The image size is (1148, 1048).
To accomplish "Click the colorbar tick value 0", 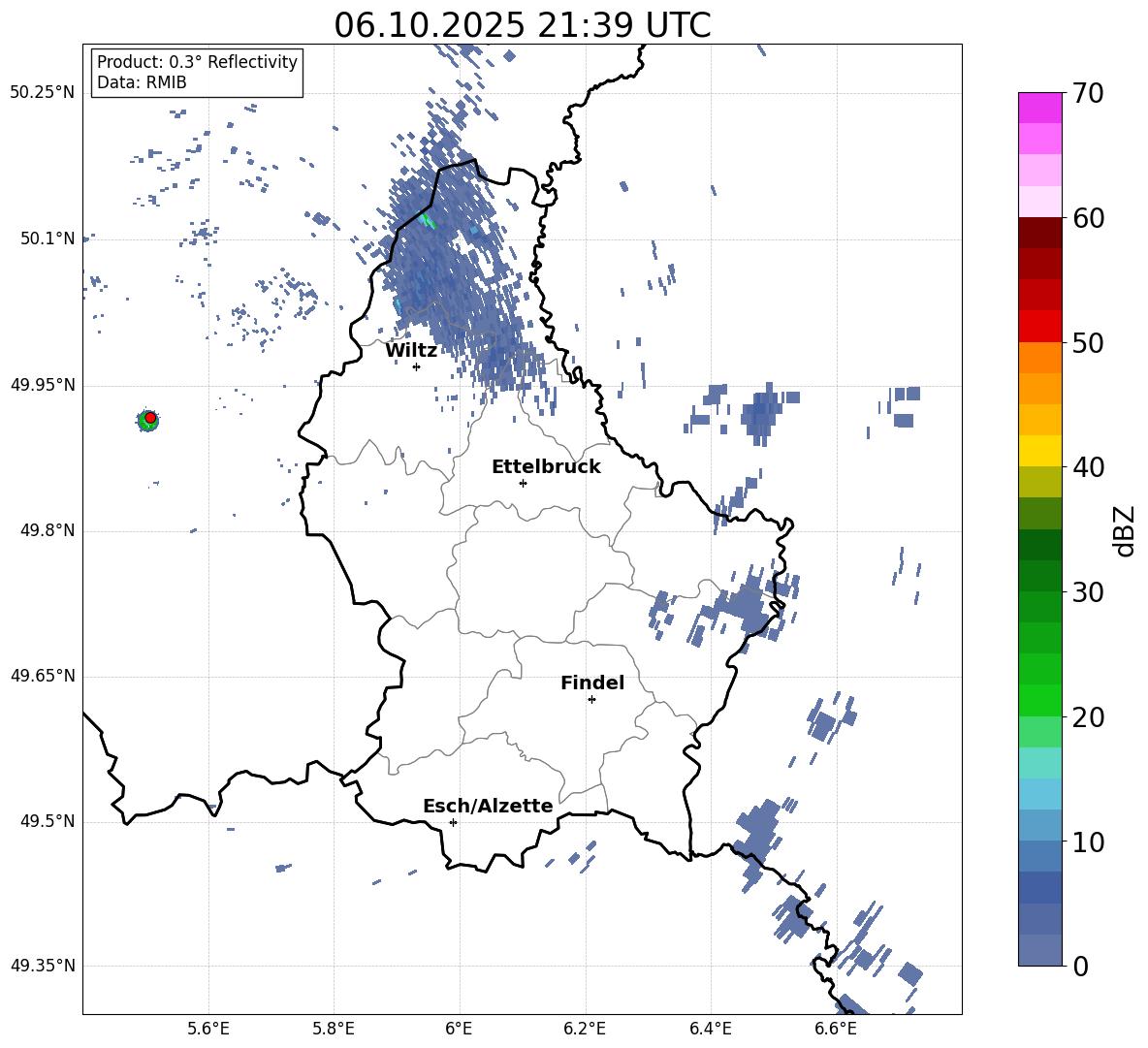I will point(1080,966).
